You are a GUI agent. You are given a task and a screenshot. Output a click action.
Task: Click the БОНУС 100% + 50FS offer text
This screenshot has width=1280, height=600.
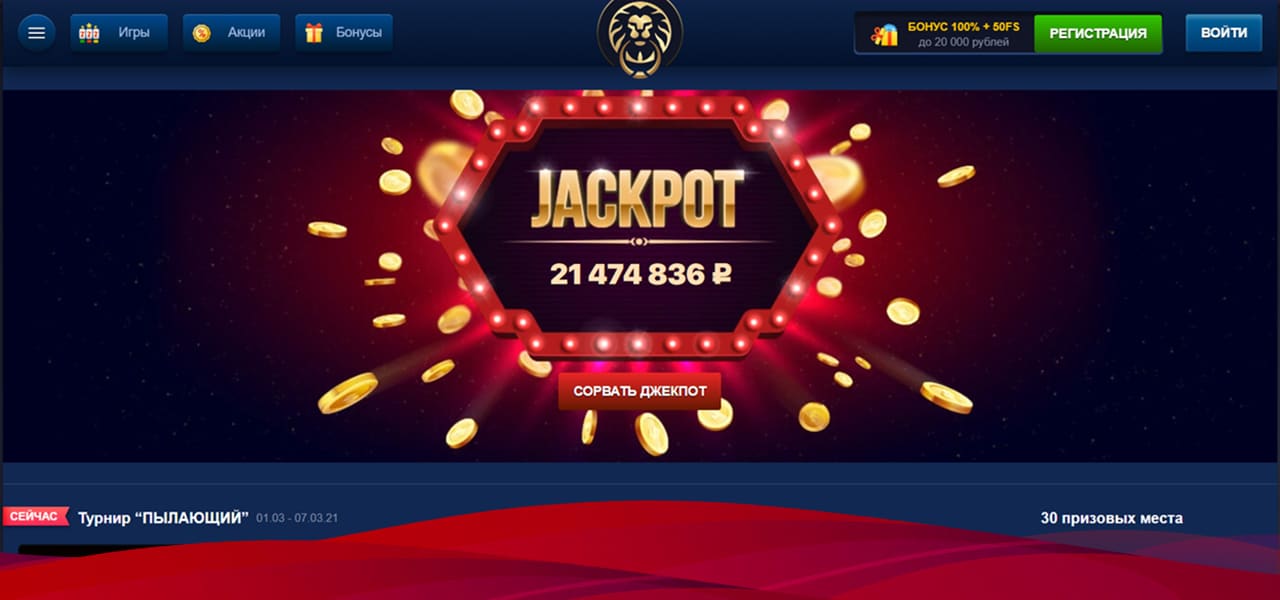tap(963, 26)
